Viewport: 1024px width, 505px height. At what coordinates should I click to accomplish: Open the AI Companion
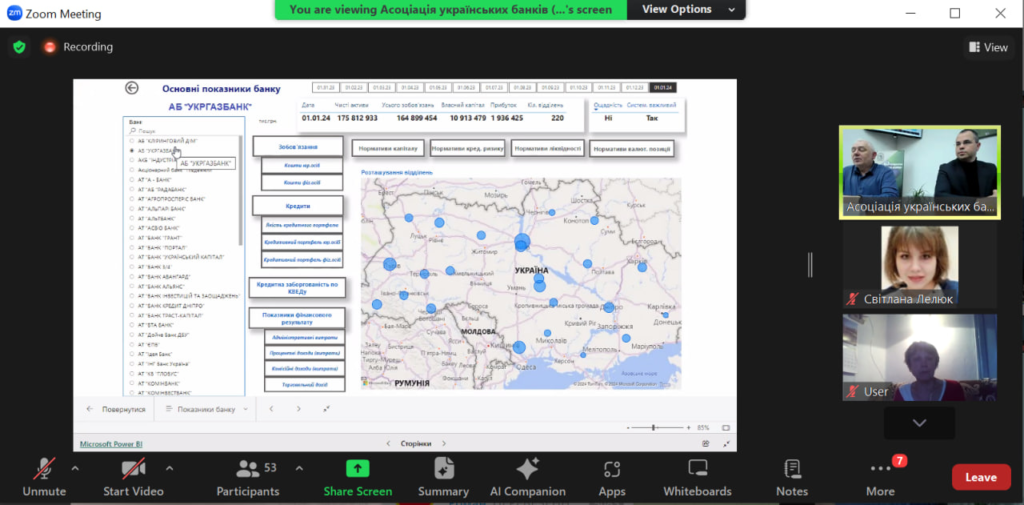(528, 478)
